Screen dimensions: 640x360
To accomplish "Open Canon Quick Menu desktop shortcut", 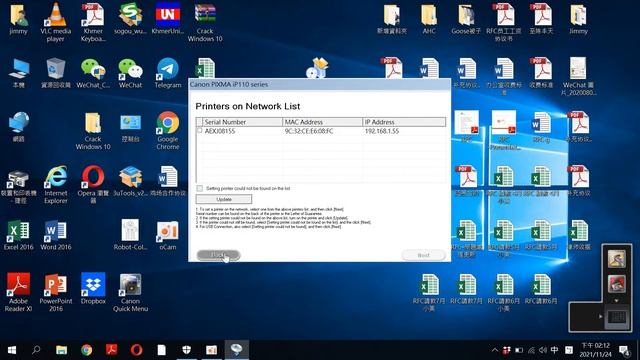I will click(x=130, y=292).
